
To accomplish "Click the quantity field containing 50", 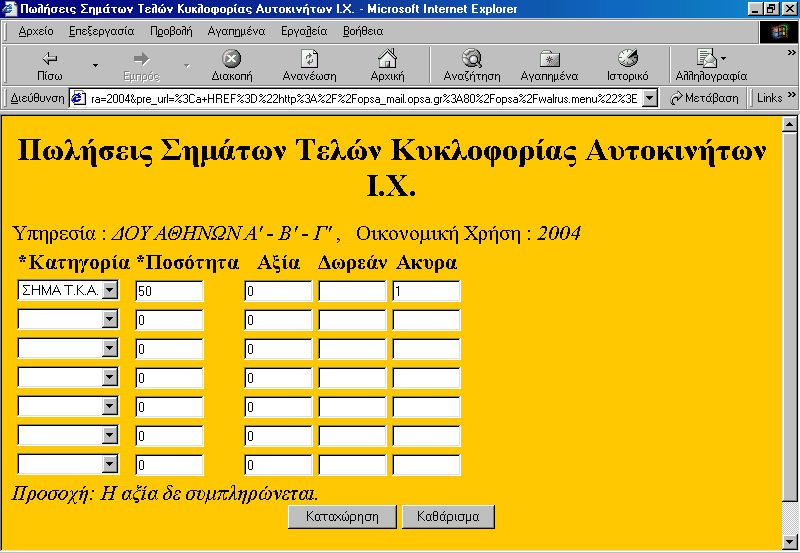I will pos(169,291).
